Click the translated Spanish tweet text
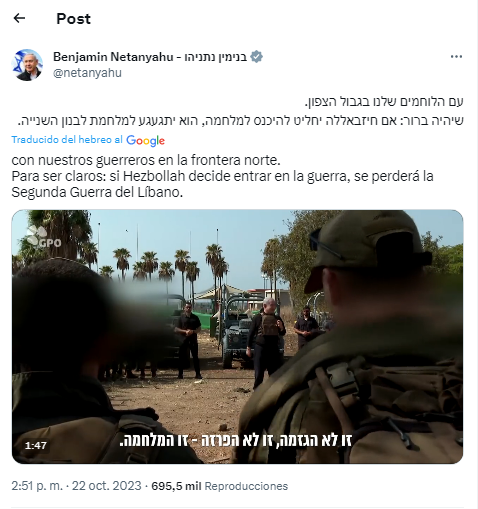 [222, 176]
